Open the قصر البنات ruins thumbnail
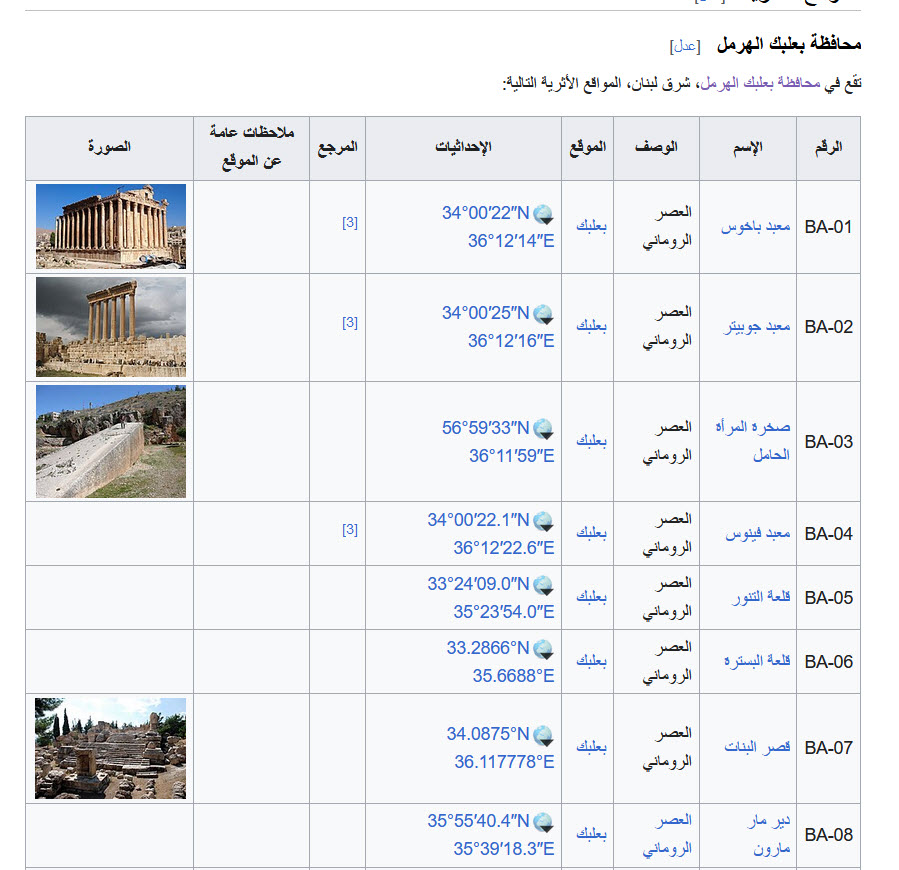899x870 pixels. coord(110,748)
